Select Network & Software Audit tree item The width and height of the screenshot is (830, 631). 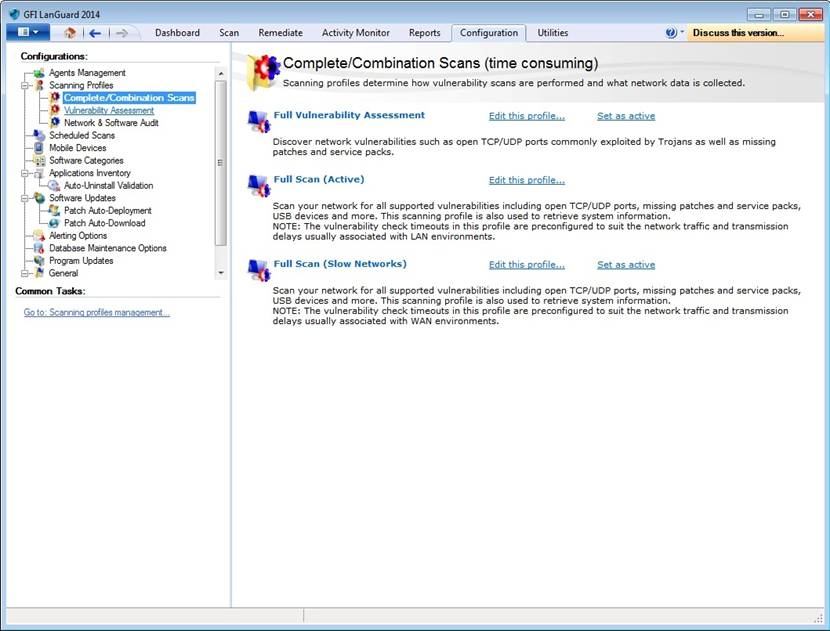pyautogui.click(x=111, y=123)
